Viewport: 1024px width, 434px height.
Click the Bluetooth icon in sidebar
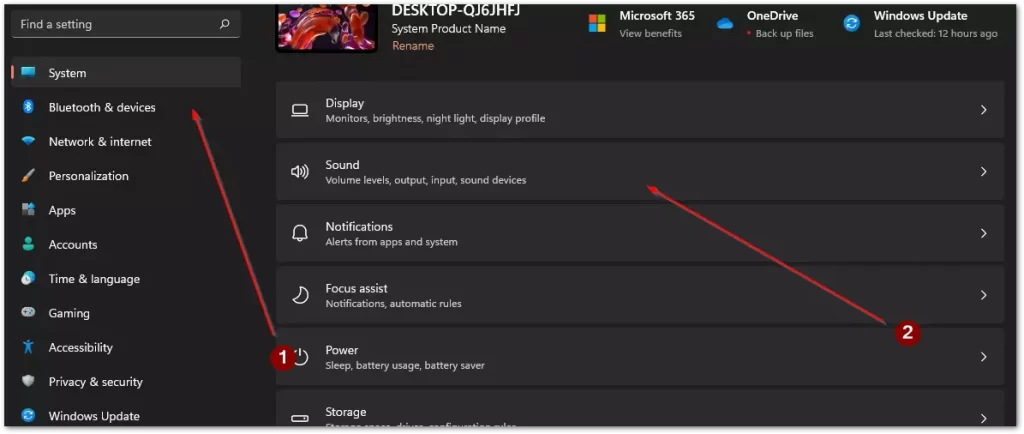[x=28, y=107]
